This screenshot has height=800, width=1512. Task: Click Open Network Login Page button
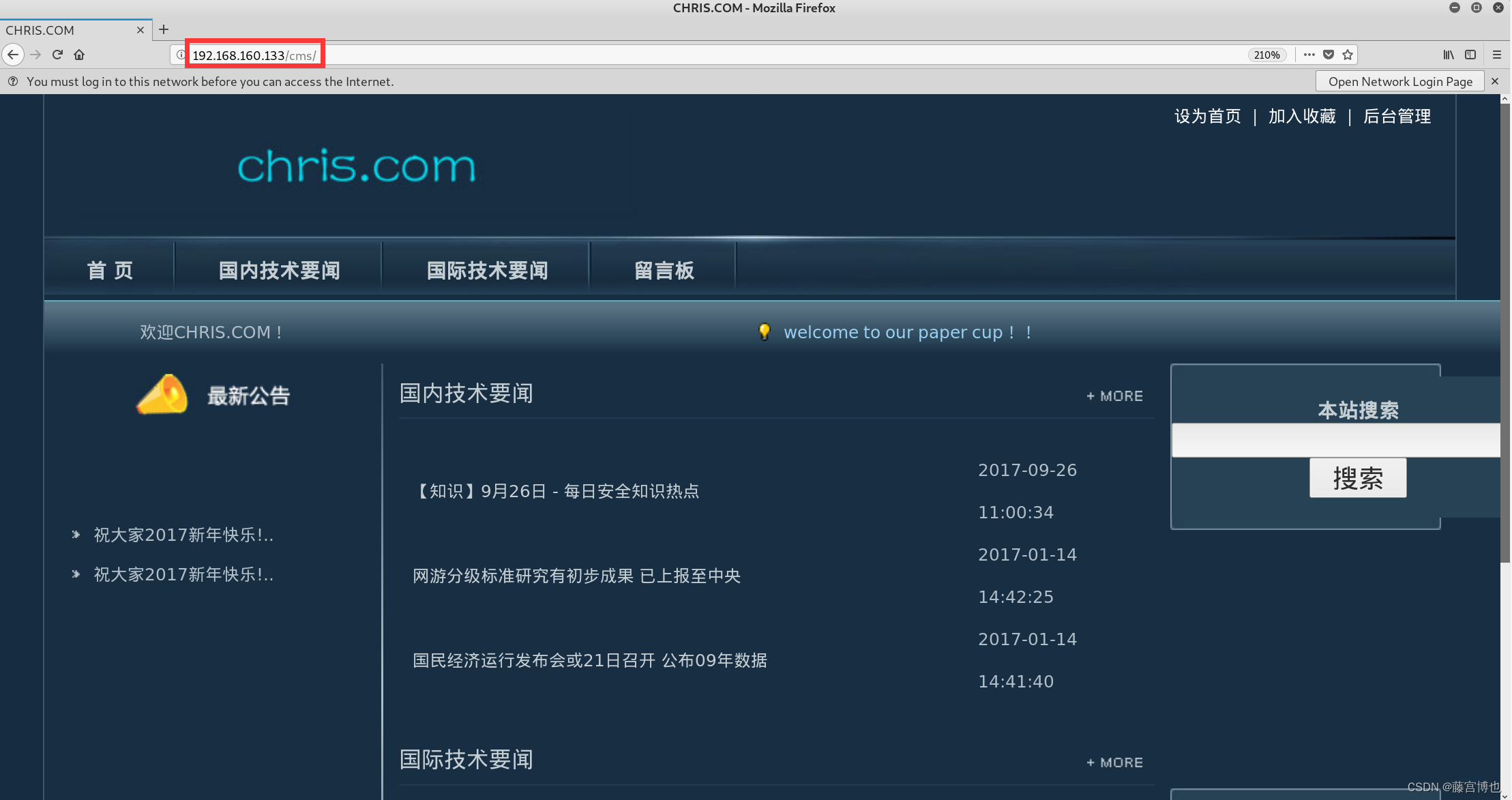1399,81
